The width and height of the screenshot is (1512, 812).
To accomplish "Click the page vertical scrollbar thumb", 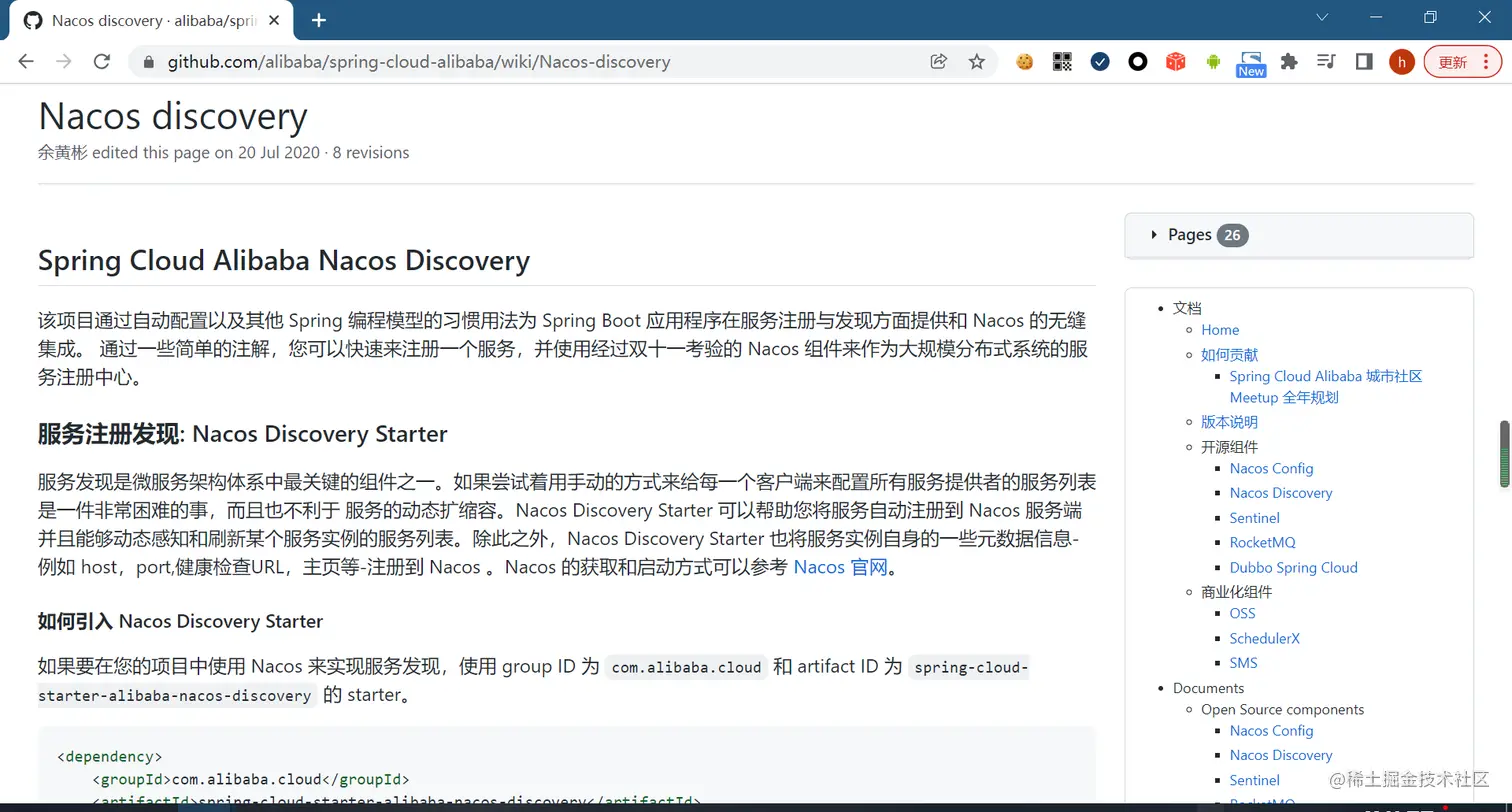I will 1504,454.
